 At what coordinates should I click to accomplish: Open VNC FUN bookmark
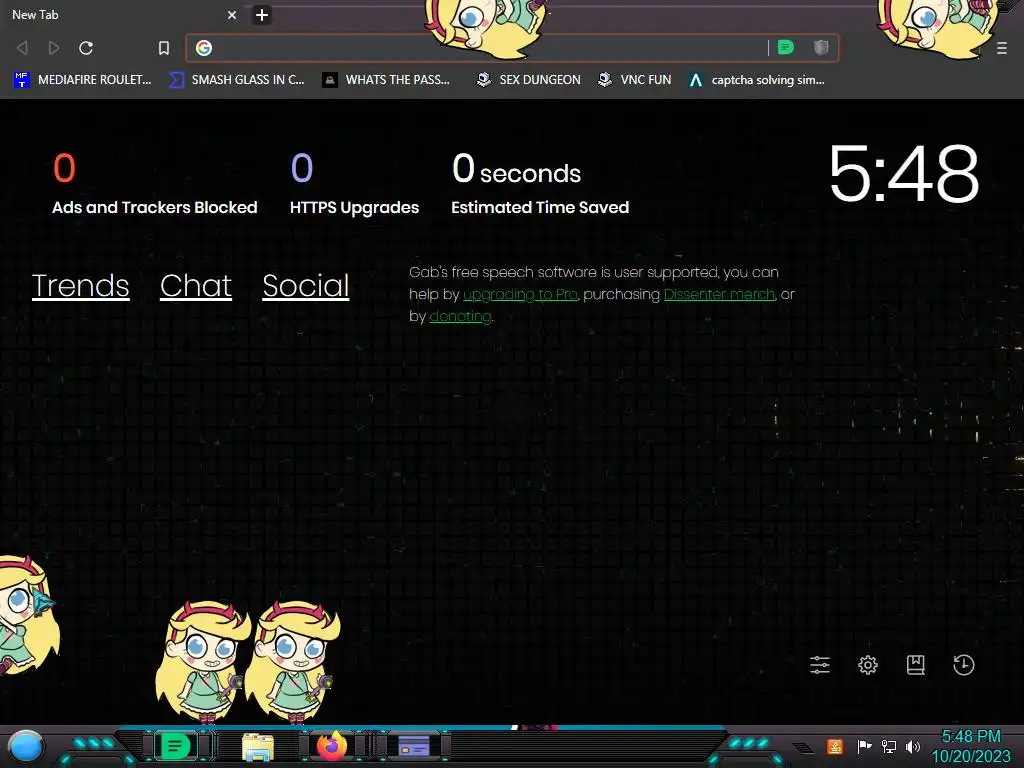coord(635,80)
